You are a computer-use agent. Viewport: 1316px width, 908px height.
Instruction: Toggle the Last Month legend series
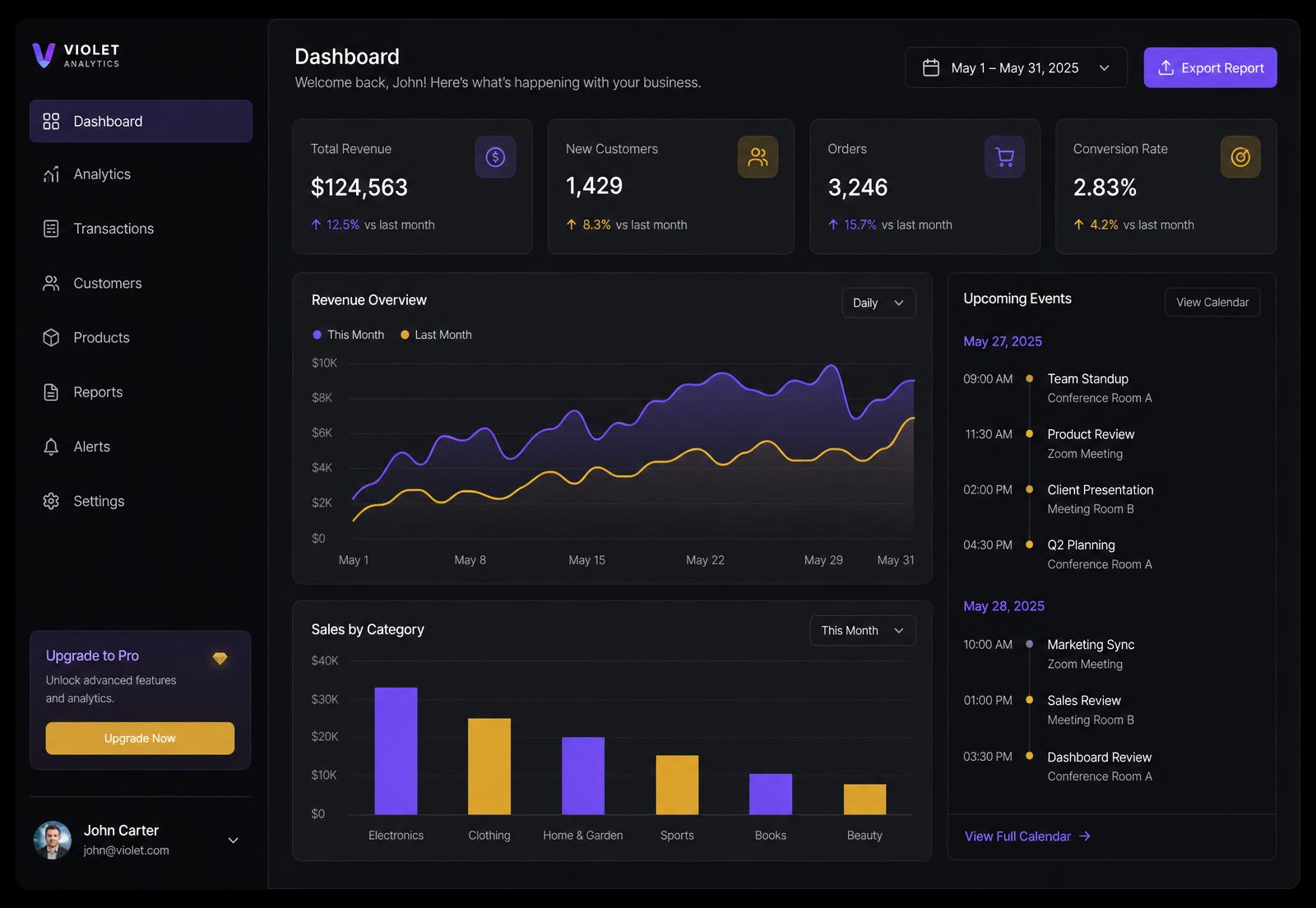coord(436,335)
